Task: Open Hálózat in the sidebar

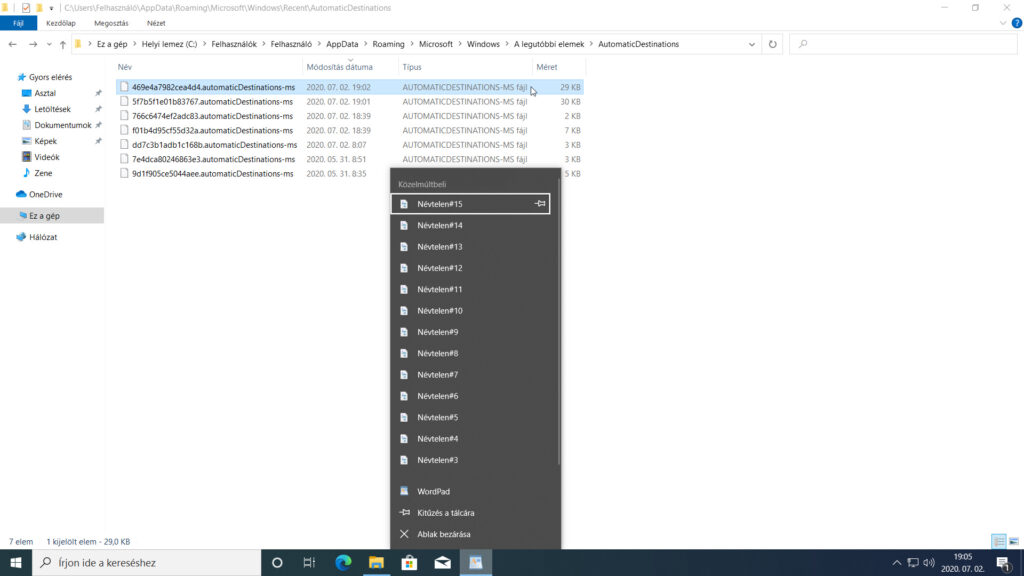Action: 42,237
